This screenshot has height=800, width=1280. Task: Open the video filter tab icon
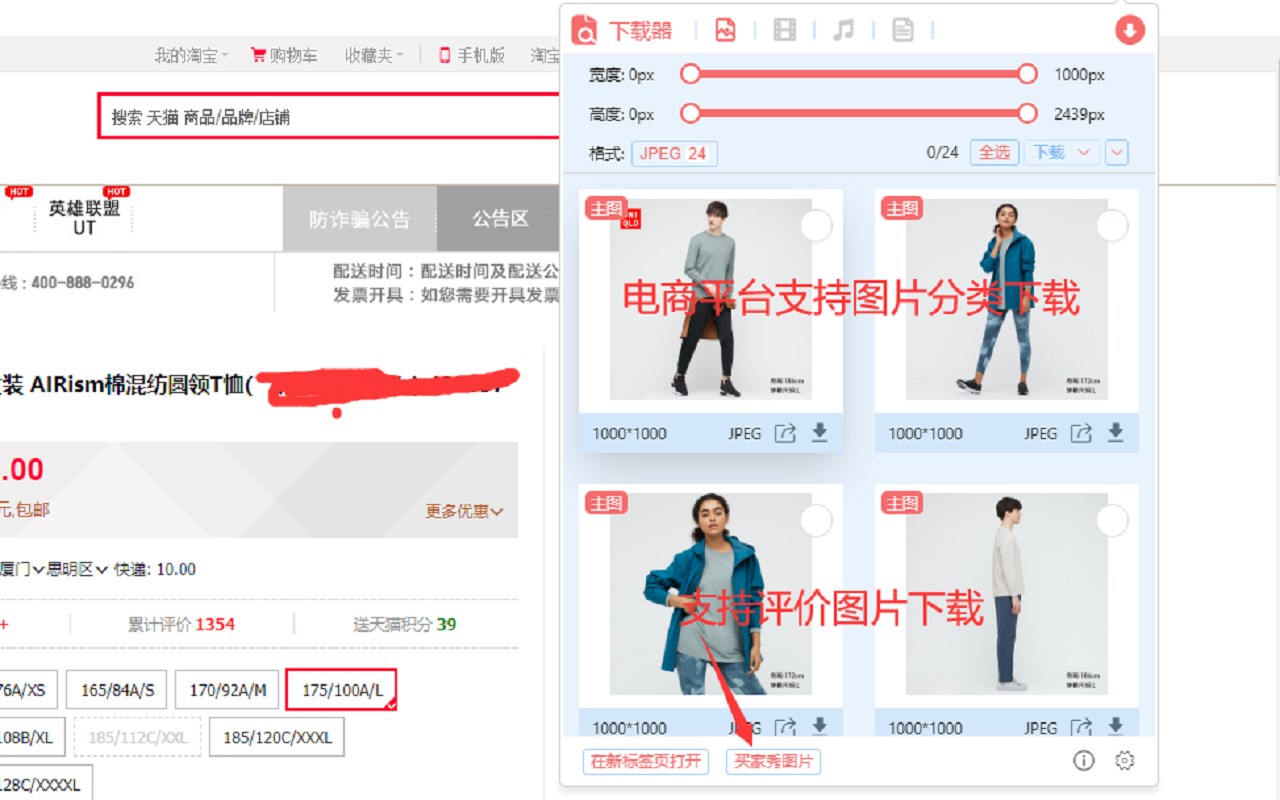tap(785, 30)
